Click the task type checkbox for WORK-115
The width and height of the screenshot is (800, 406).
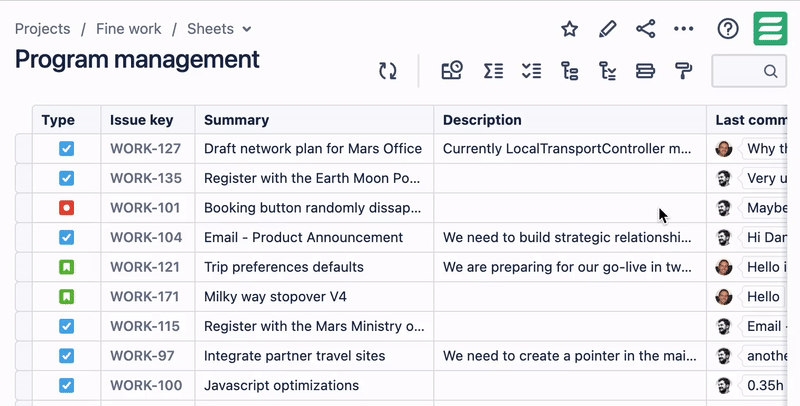tap(66, 326)
